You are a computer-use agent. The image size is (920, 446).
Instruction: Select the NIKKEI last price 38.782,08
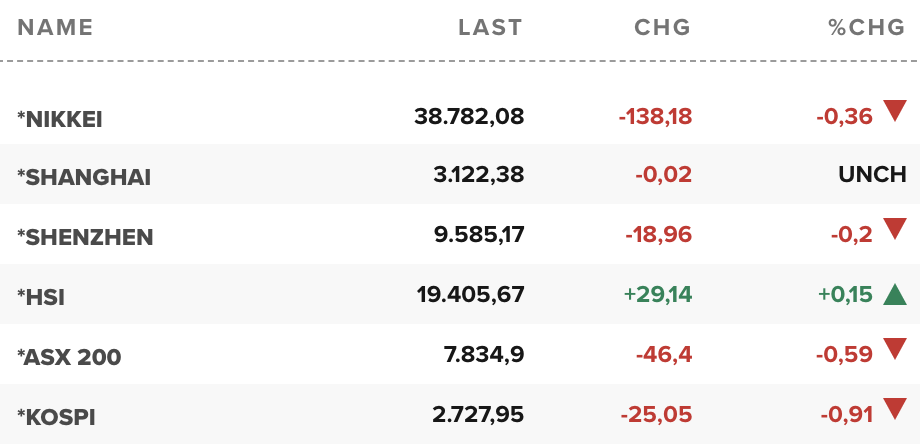(x=469, y=116)
